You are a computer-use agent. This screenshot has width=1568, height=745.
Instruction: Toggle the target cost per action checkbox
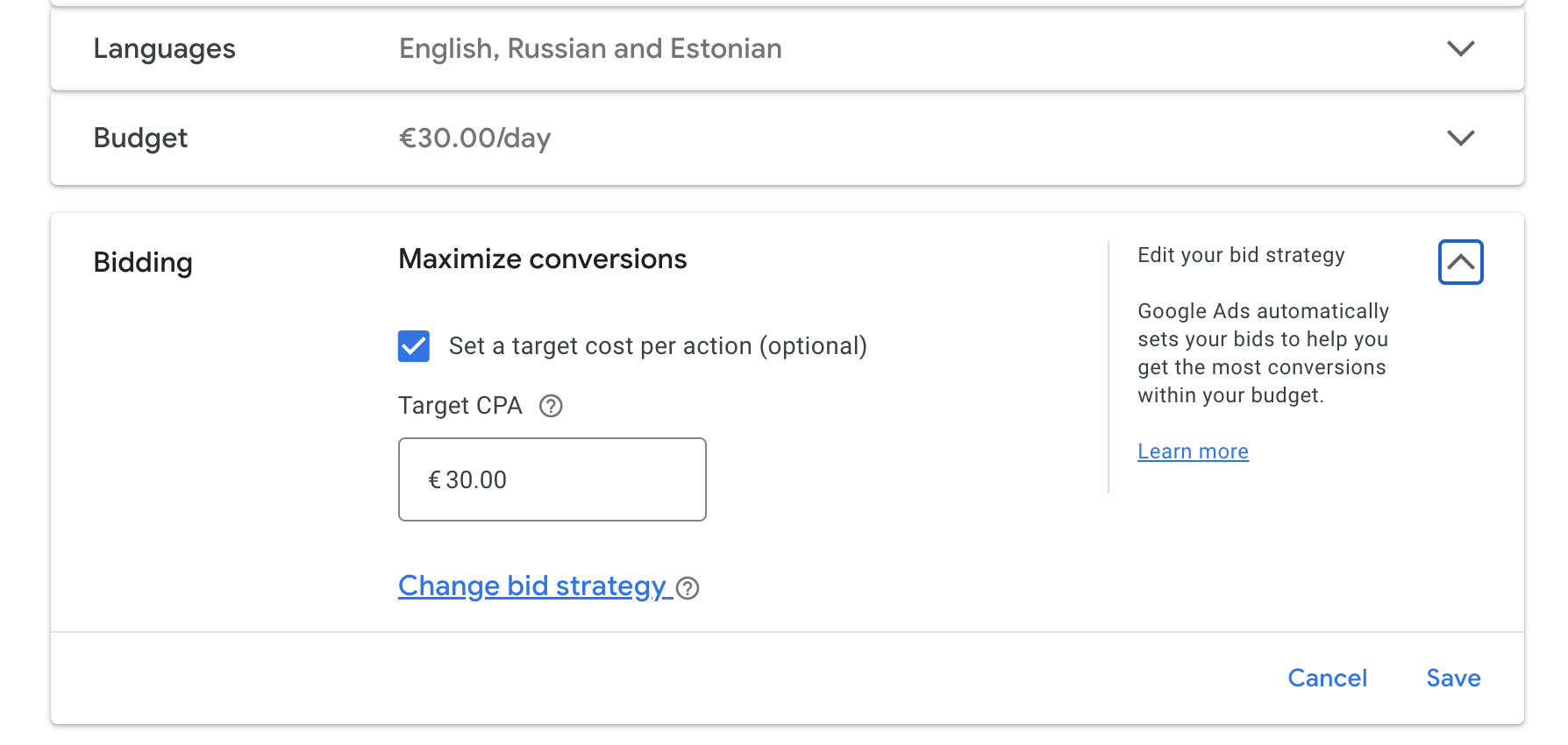[x=414, y=346]
